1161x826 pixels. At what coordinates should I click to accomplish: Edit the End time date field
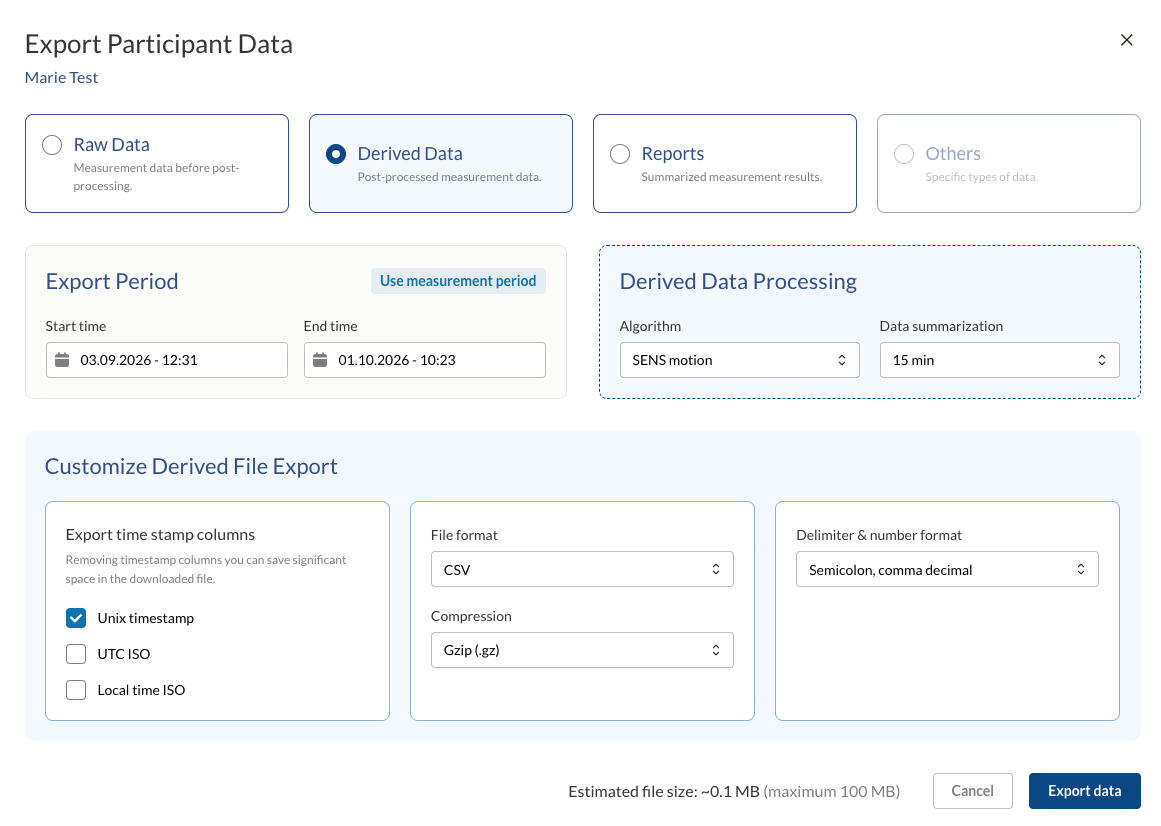tap(424, 360)
